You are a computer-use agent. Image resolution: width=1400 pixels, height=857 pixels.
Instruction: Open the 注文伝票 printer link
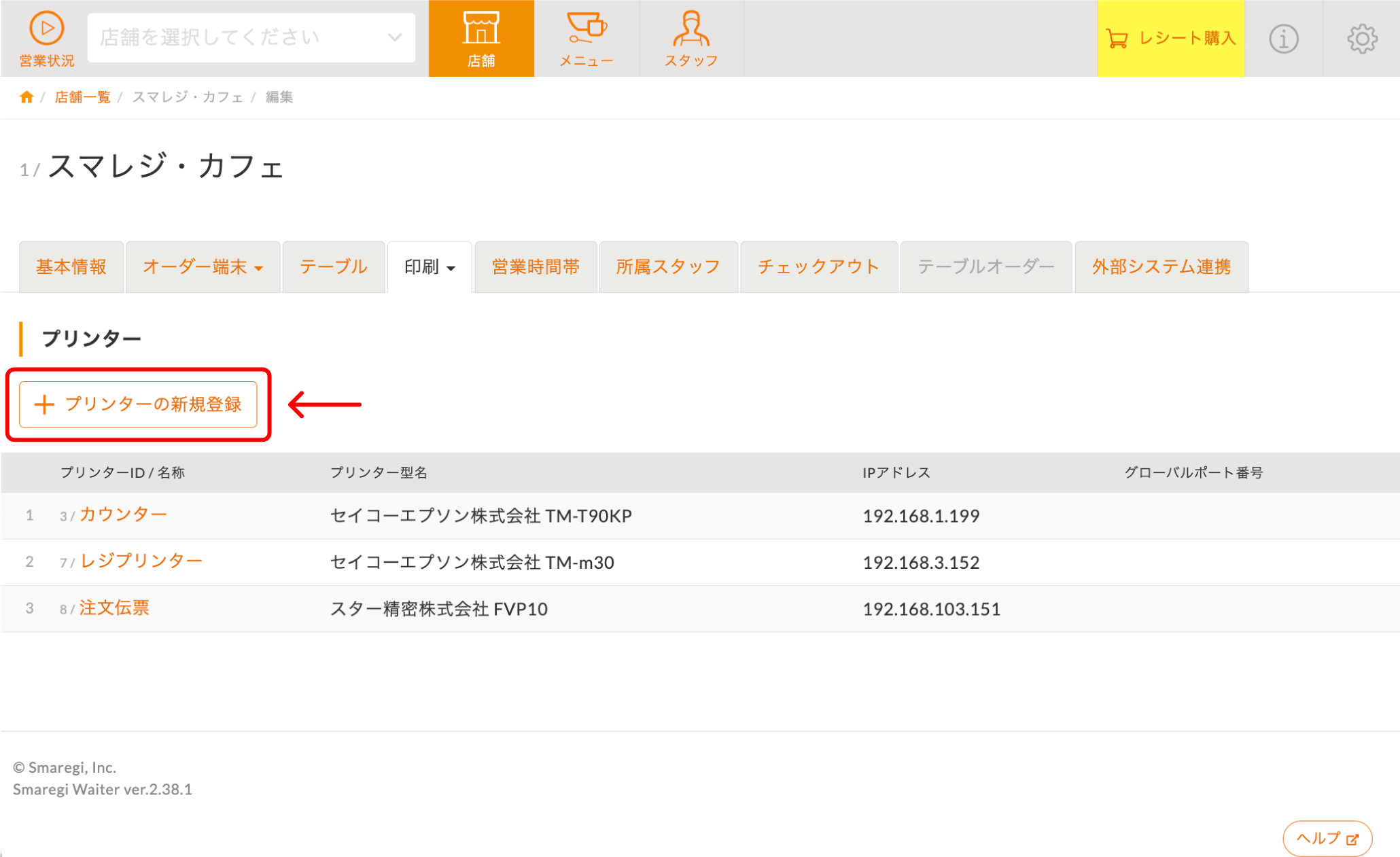point(114,608)
